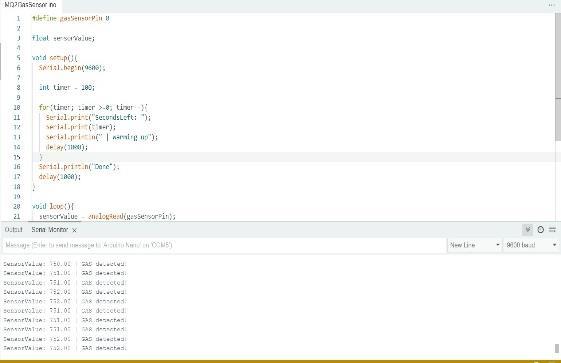The image size is (561, 363).
Task: Click the 'Serial.begin(9600);' line
Action: pos(72,68)
